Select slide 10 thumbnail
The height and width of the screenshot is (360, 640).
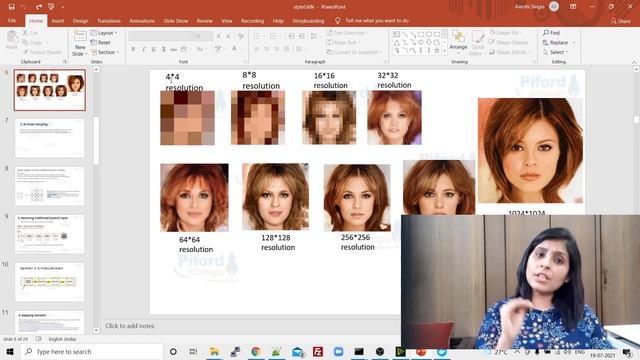click(49, 282)
